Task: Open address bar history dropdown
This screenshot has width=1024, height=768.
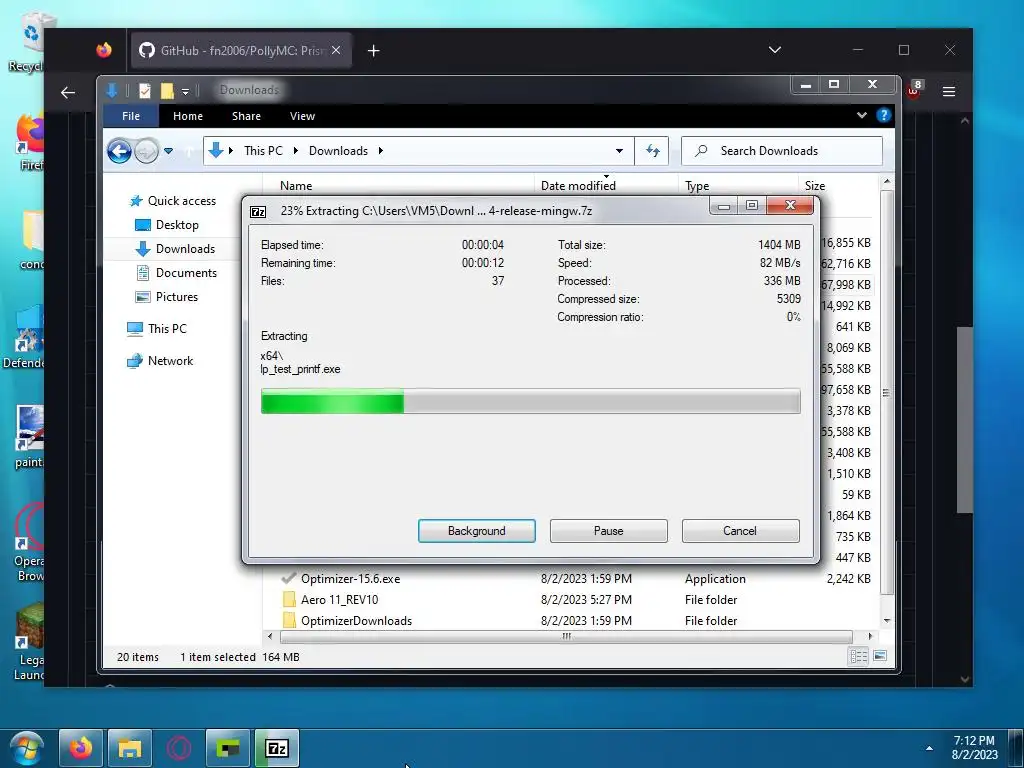Action: point(619,152)
